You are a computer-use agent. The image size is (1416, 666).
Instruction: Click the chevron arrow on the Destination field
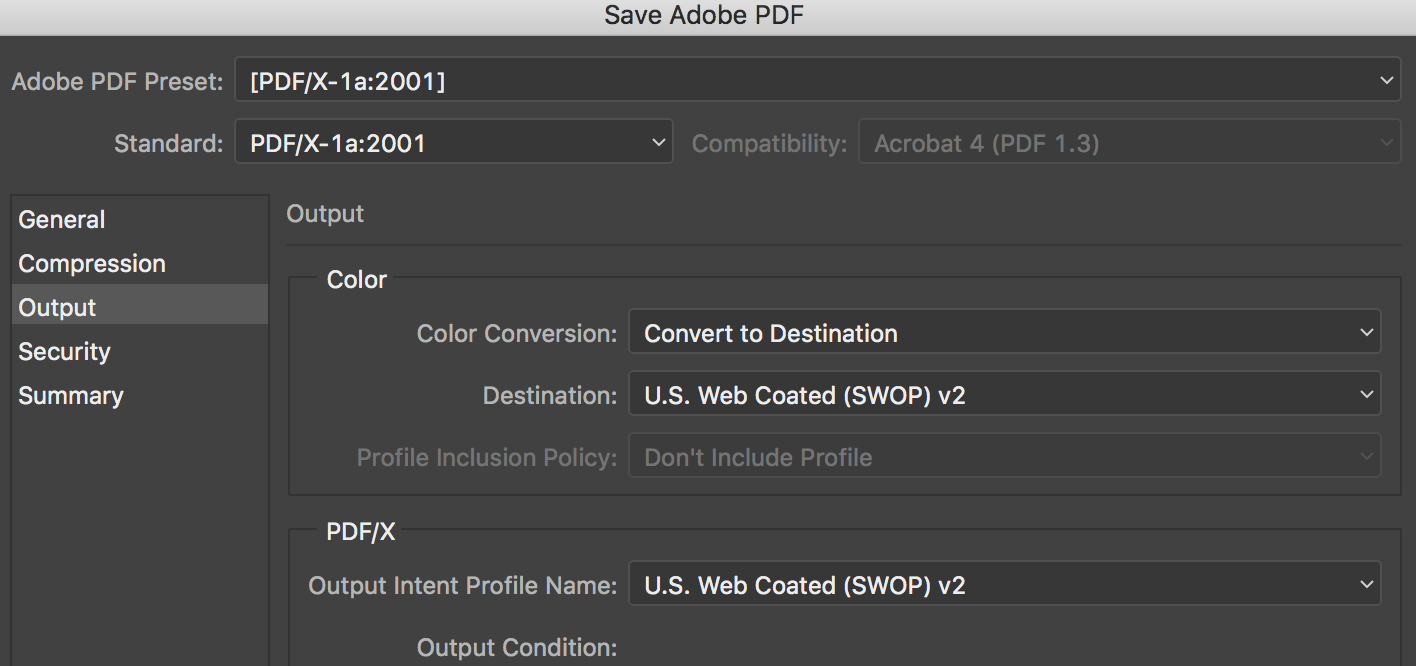point(1367,395)
